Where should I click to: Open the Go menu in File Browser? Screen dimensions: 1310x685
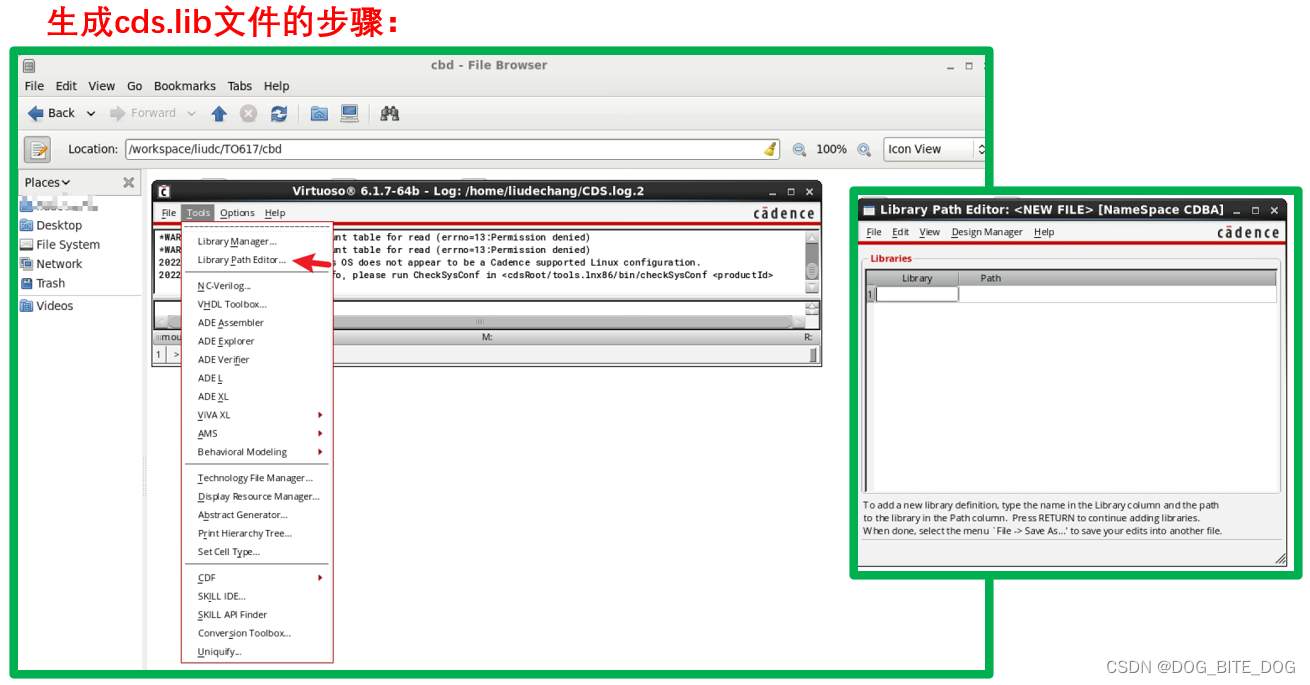click(135, 86)
